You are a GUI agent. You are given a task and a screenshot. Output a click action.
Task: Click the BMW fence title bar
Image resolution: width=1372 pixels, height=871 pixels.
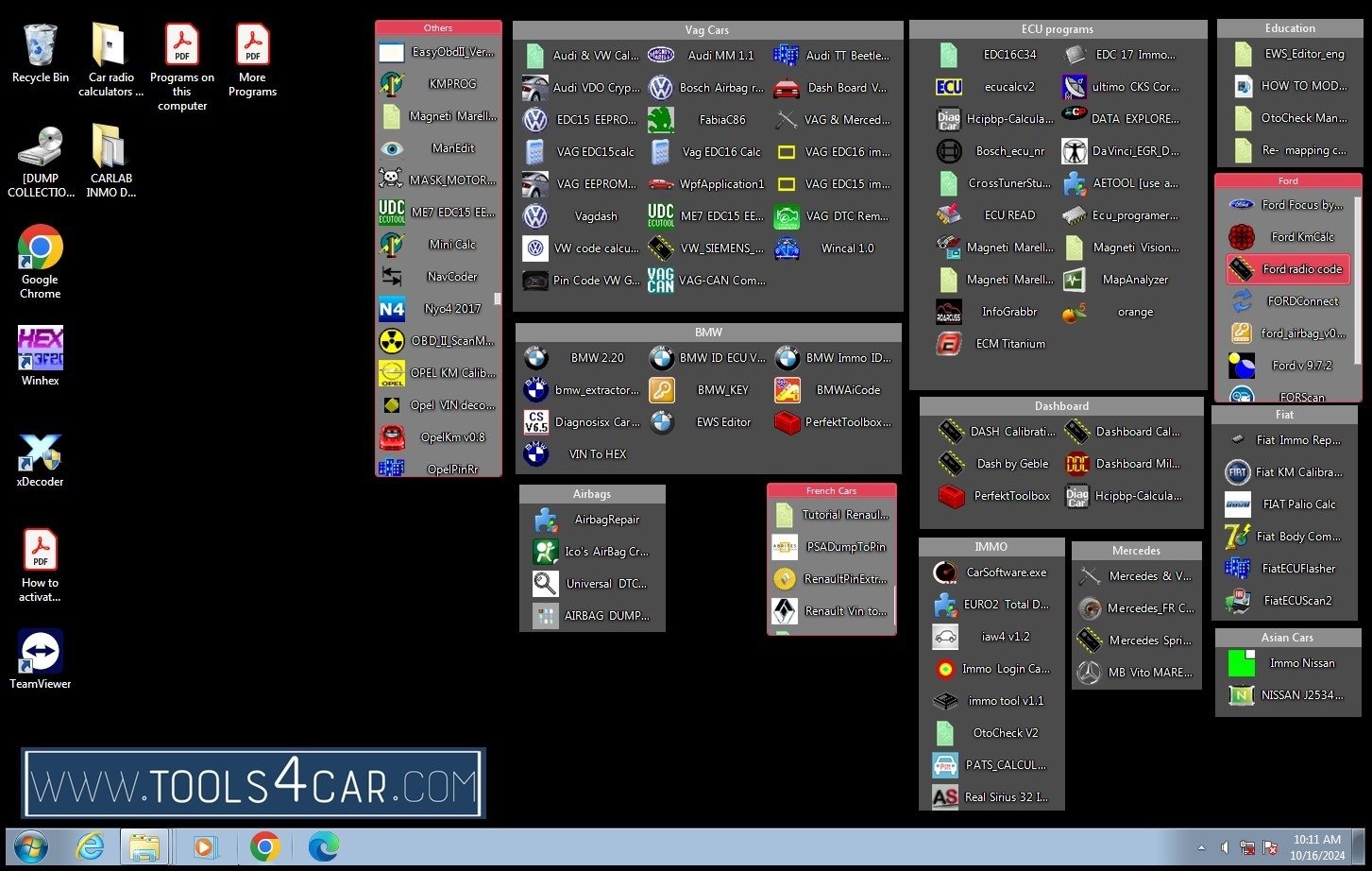[708, 333]
